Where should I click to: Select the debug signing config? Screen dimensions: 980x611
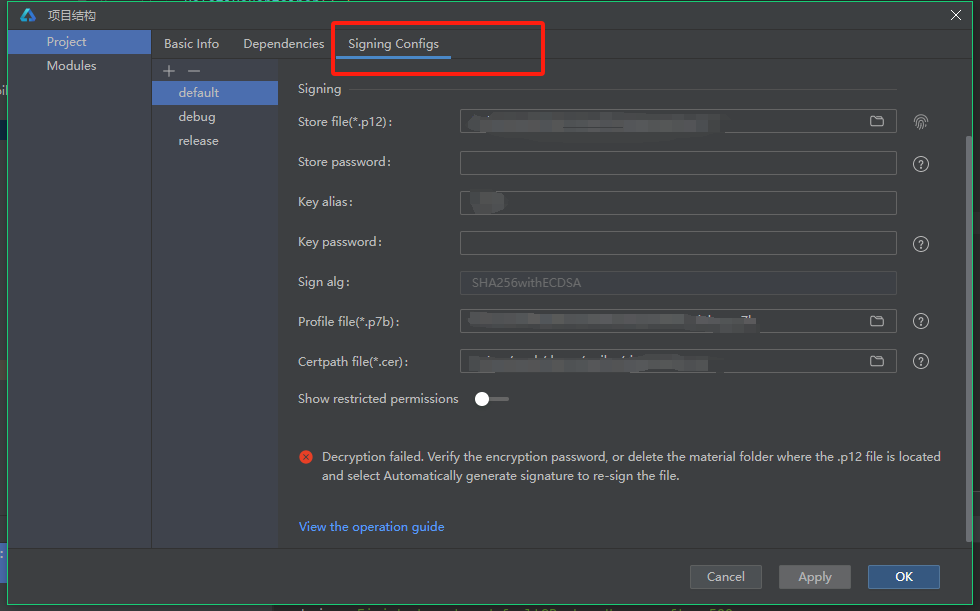click(215, 117)
